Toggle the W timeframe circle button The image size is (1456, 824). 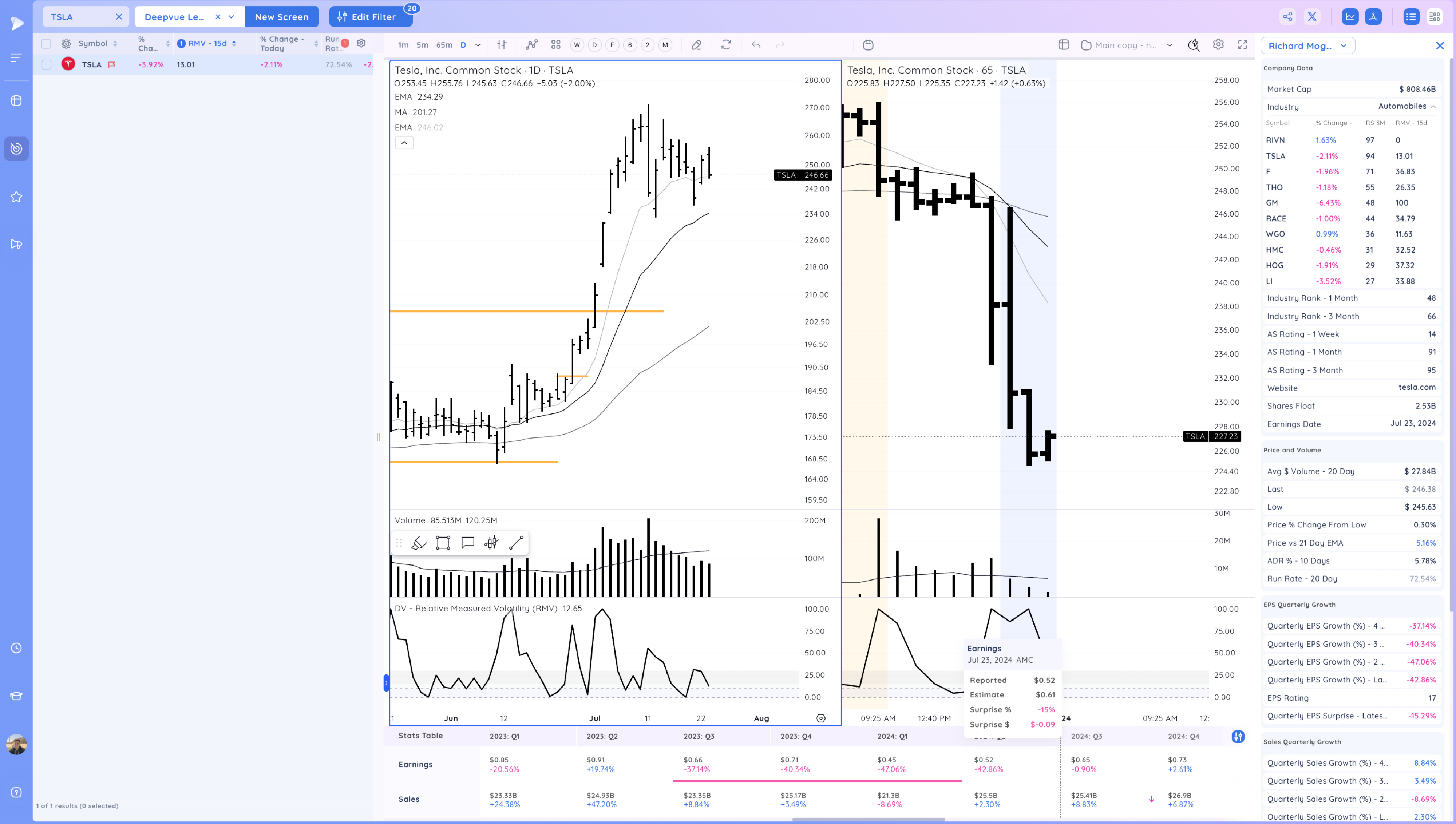tap(577, 45)
